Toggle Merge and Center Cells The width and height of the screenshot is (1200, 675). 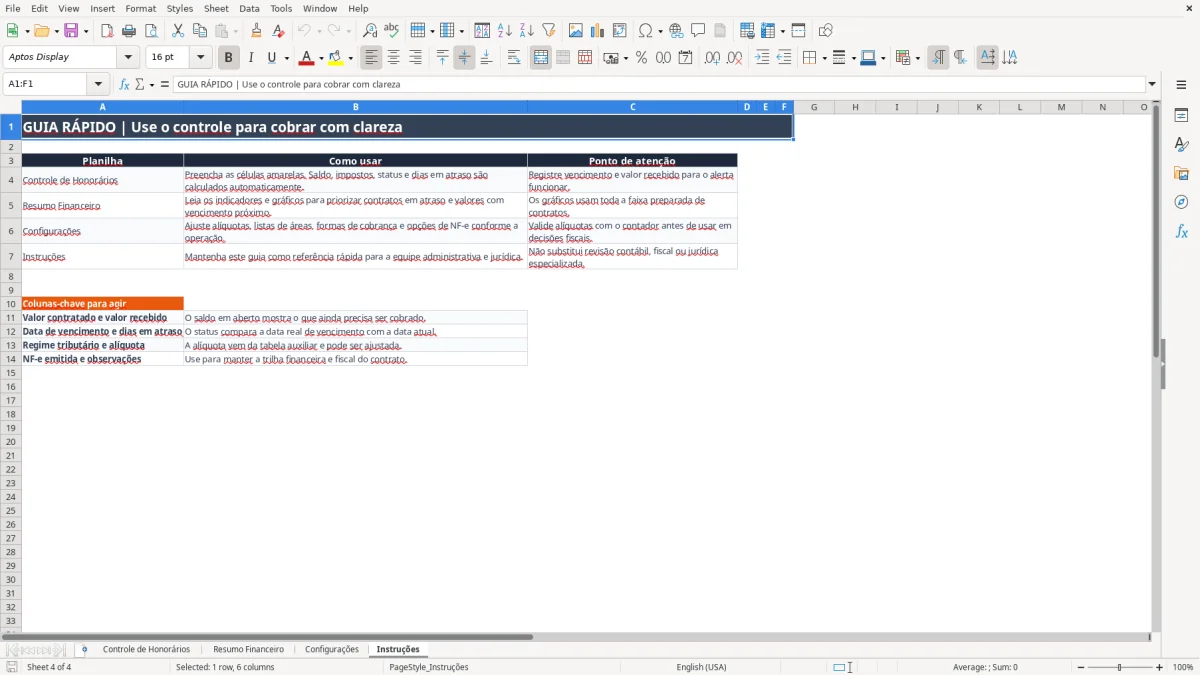point(541,58)
